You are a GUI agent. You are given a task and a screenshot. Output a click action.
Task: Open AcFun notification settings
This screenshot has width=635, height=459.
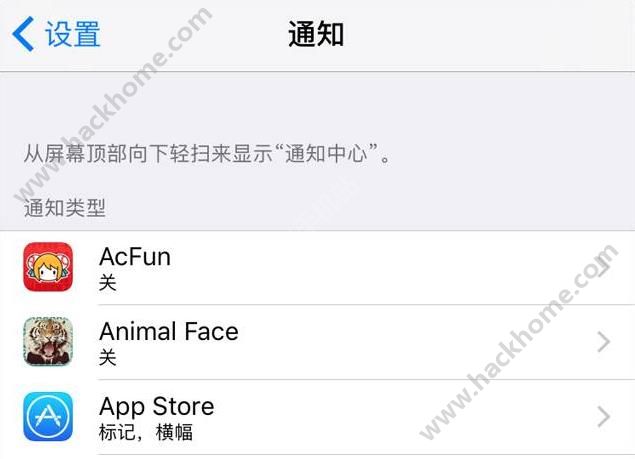tap(318, 268)
